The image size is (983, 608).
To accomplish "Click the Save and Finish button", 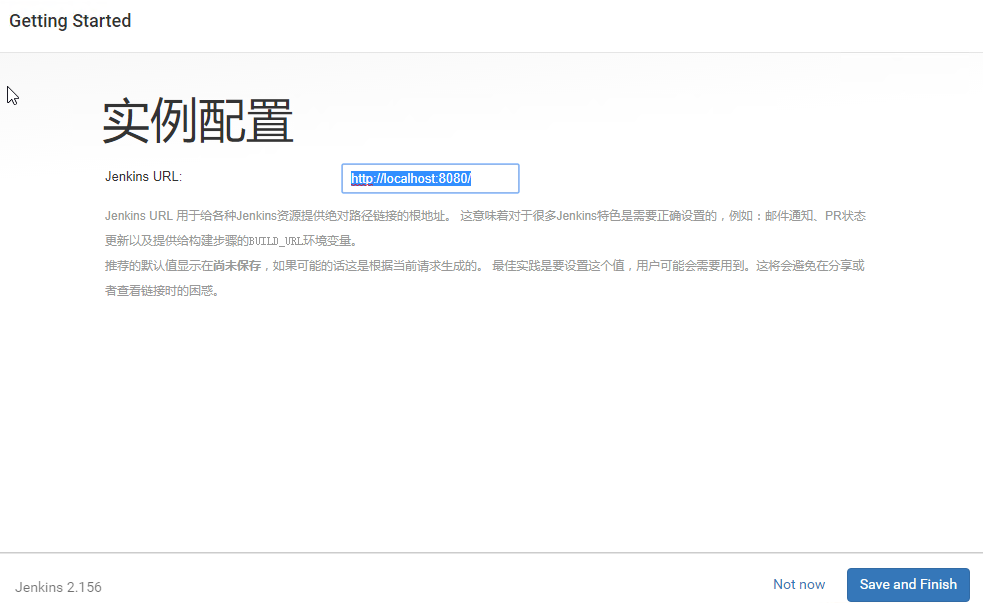I will pos(908,584).
